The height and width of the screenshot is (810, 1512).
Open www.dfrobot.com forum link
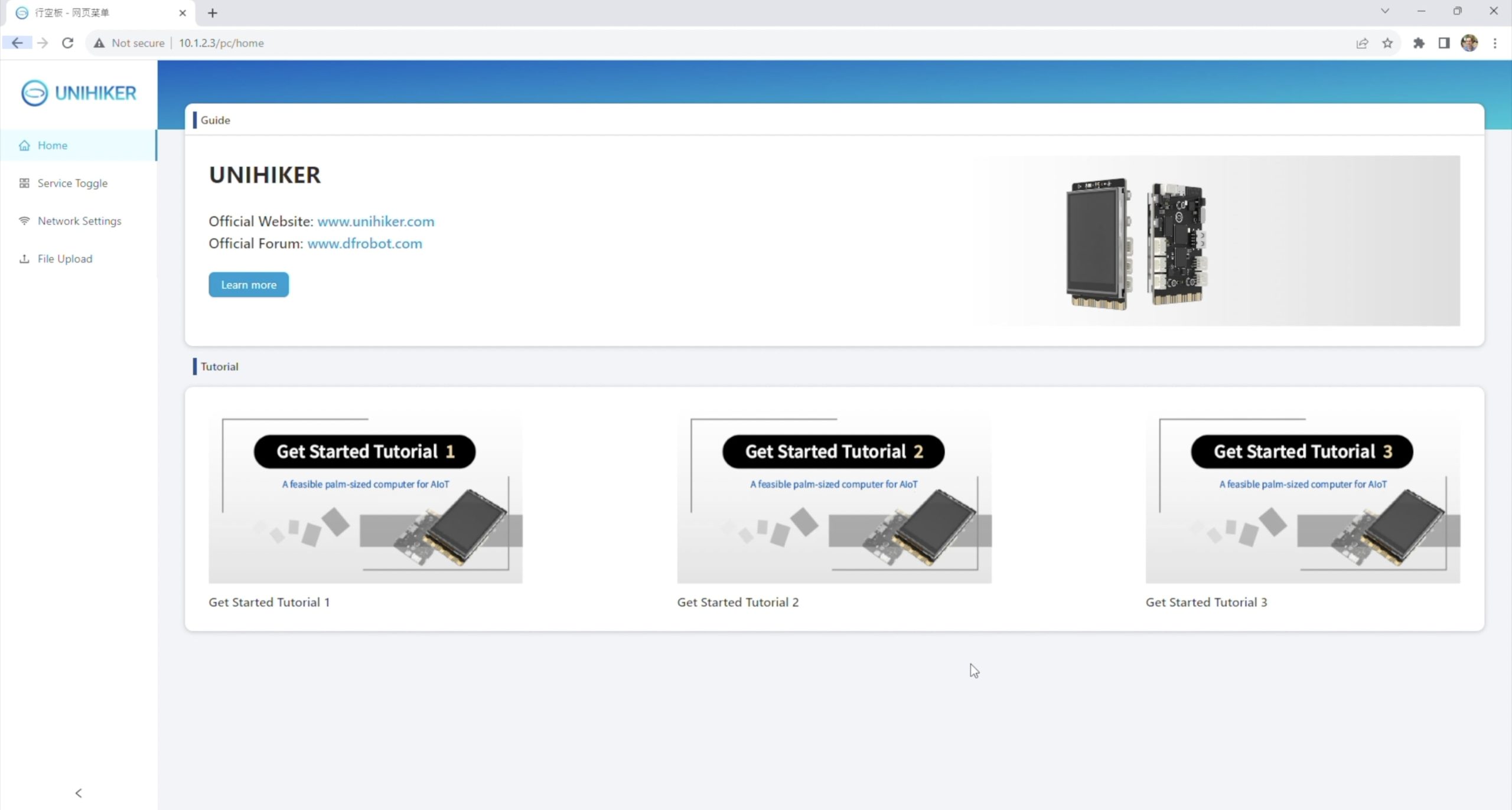click(x=364, y=244)
